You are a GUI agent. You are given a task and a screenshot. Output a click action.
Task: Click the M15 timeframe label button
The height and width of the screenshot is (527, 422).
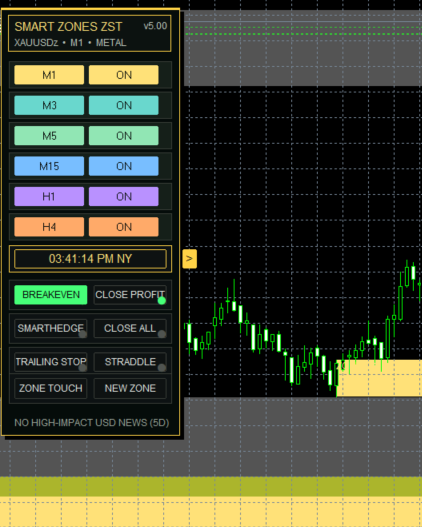pos(49,166)
